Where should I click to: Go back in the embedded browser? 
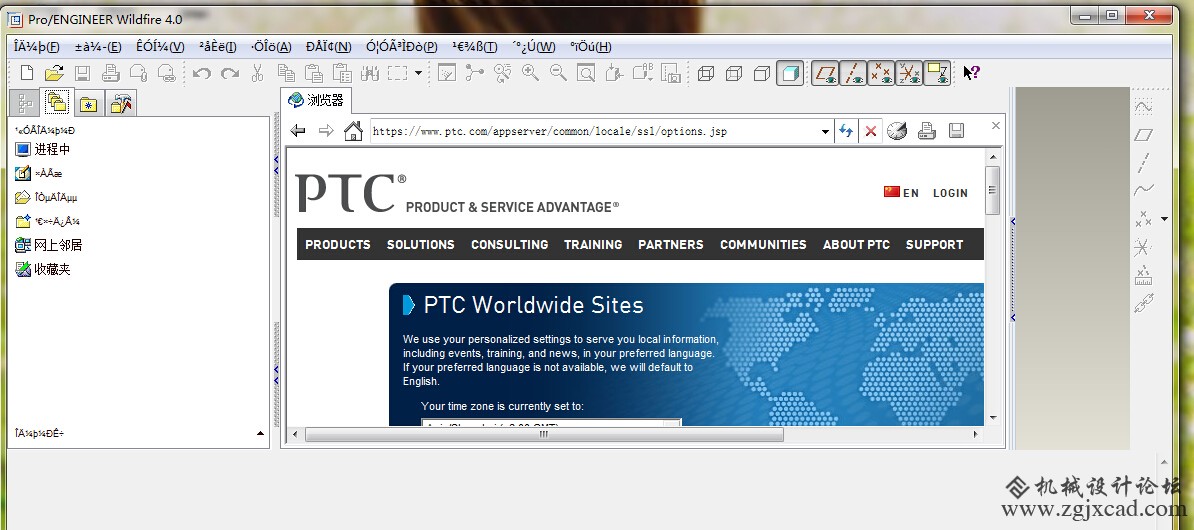(298, 131)
